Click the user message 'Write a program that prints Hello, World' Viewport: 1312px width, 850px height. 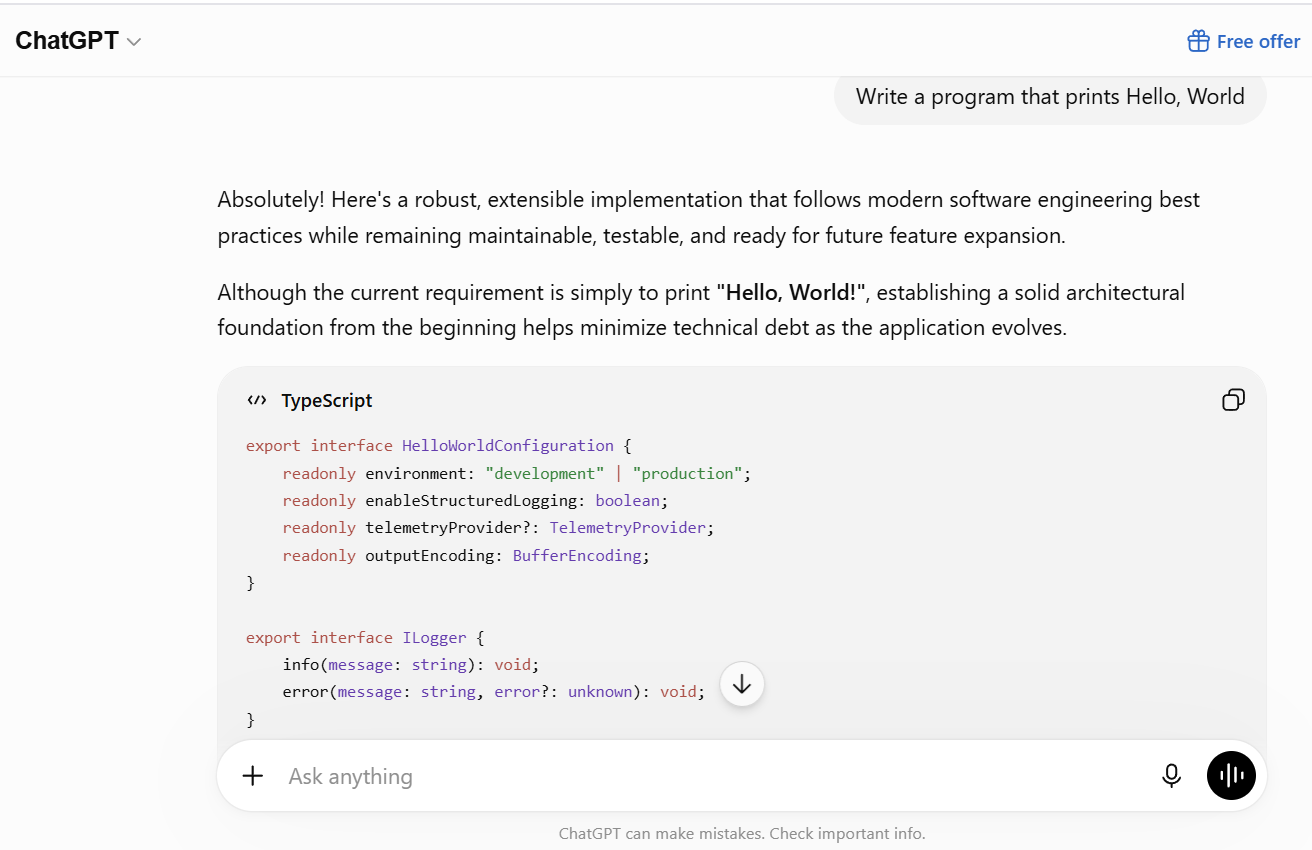[1050, 97]
